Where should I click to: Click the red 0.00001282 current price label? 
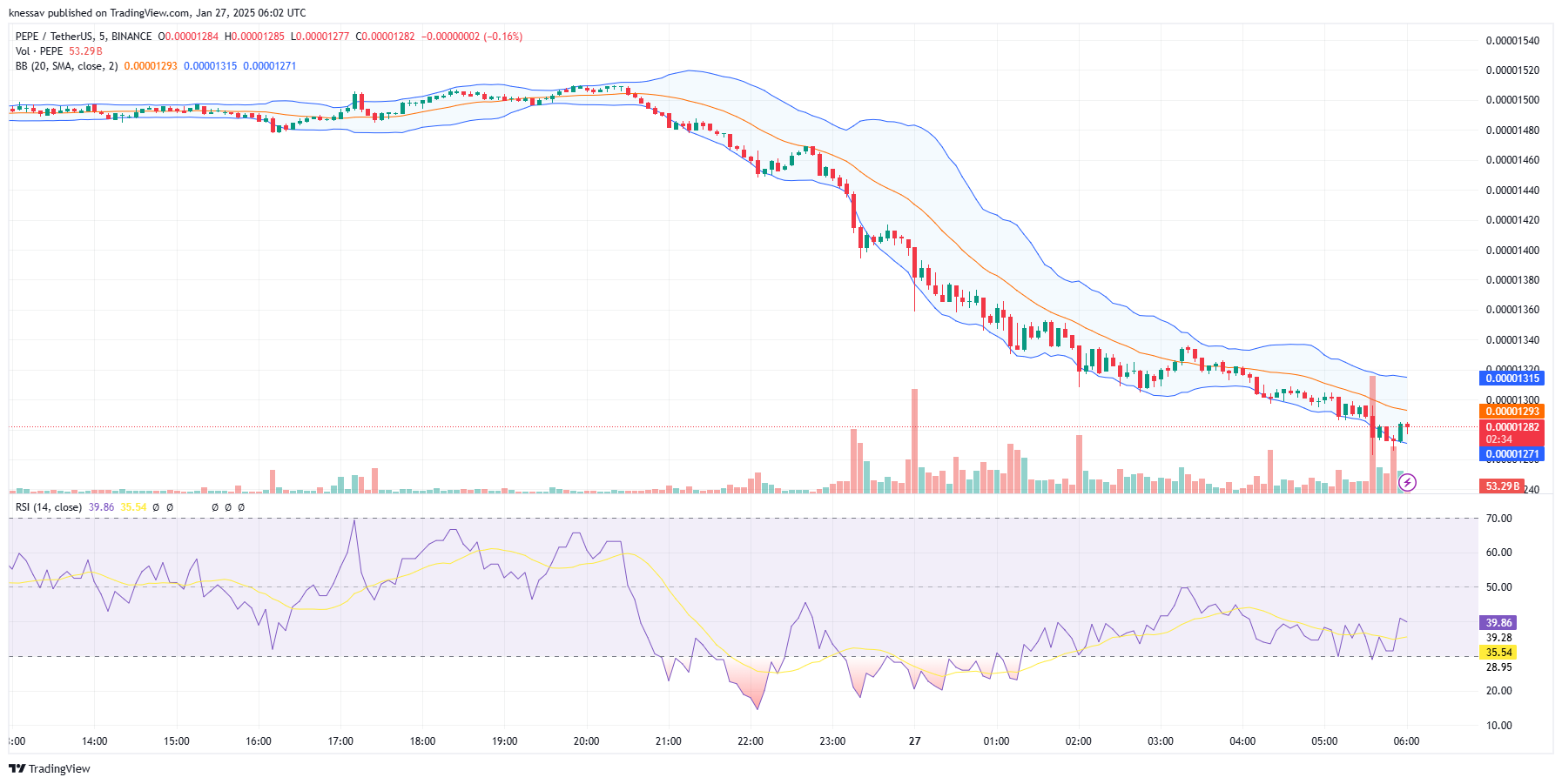pos(1512,427)
